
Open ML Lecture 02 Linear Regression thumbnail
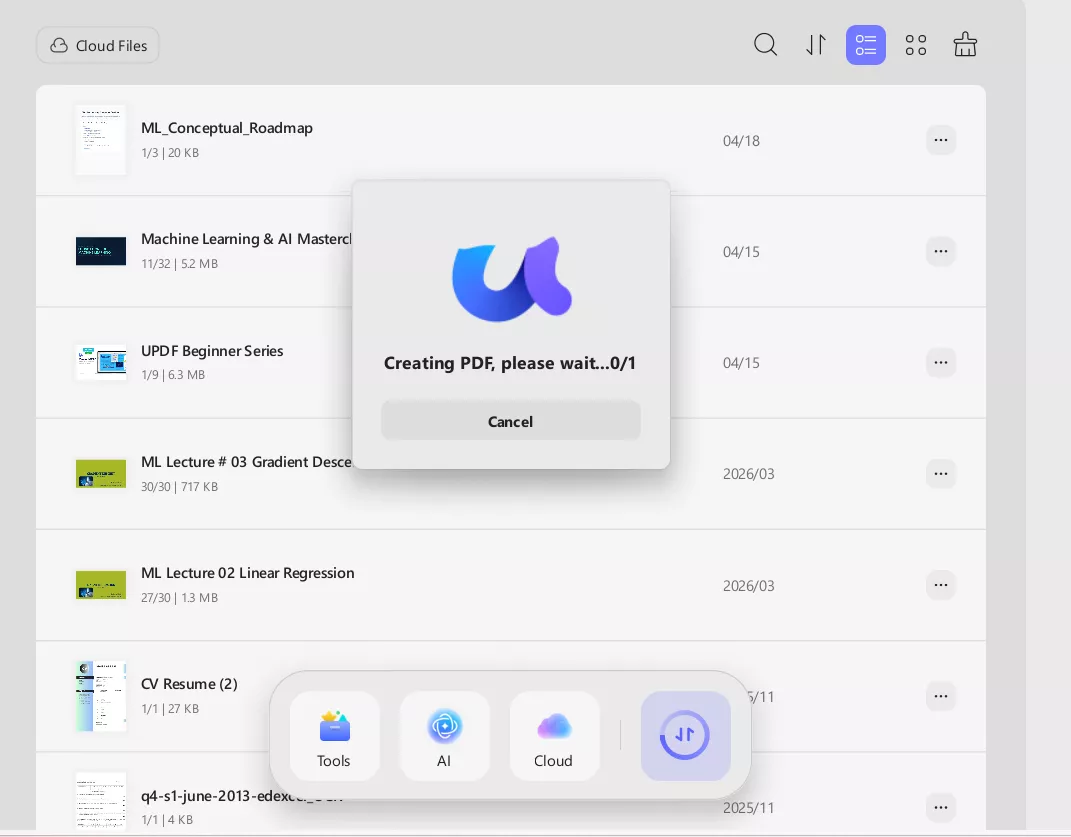pos(100,585)
